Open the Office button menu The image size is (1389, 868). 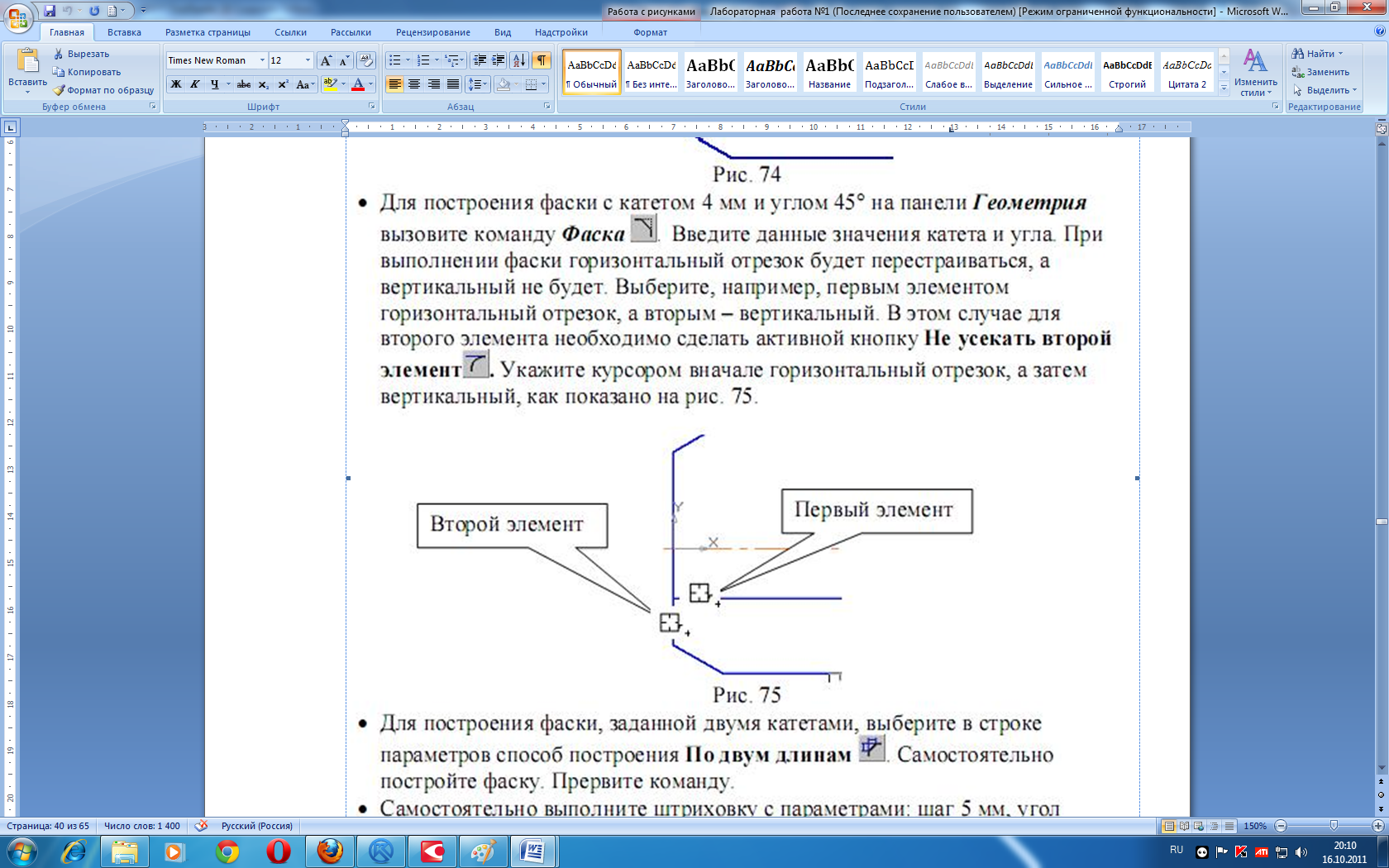click(18, 17)
